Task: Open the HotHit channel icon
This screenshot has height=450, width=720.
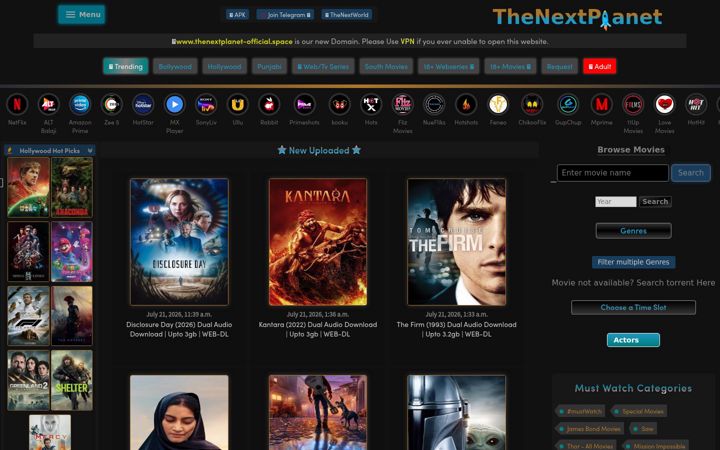Action: (x=696, y=104)
